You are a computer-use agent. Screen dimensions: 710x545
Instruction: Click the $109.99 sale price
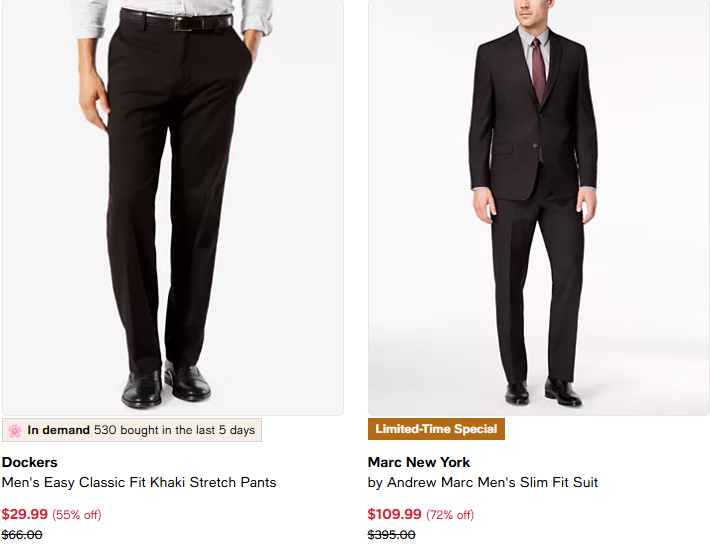pyautogui.click(x=395, y=515)
